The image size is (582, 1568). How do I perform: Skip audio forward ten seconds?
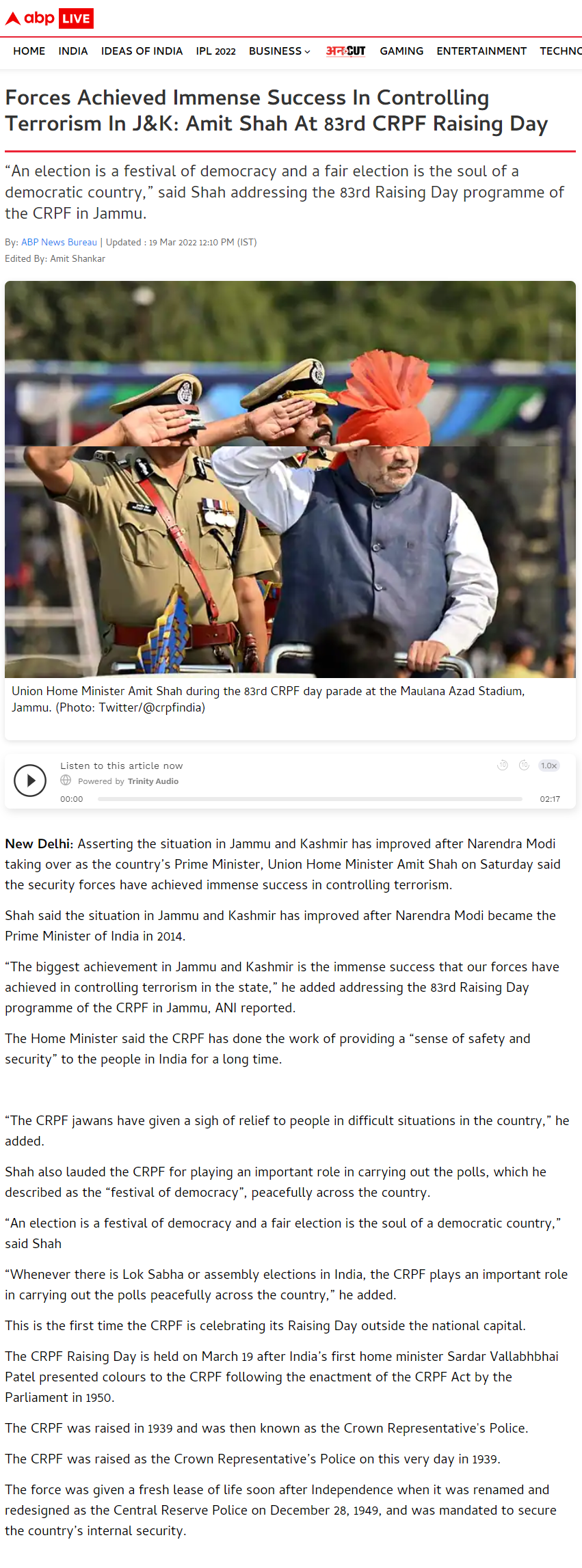[x=524, y=766]
